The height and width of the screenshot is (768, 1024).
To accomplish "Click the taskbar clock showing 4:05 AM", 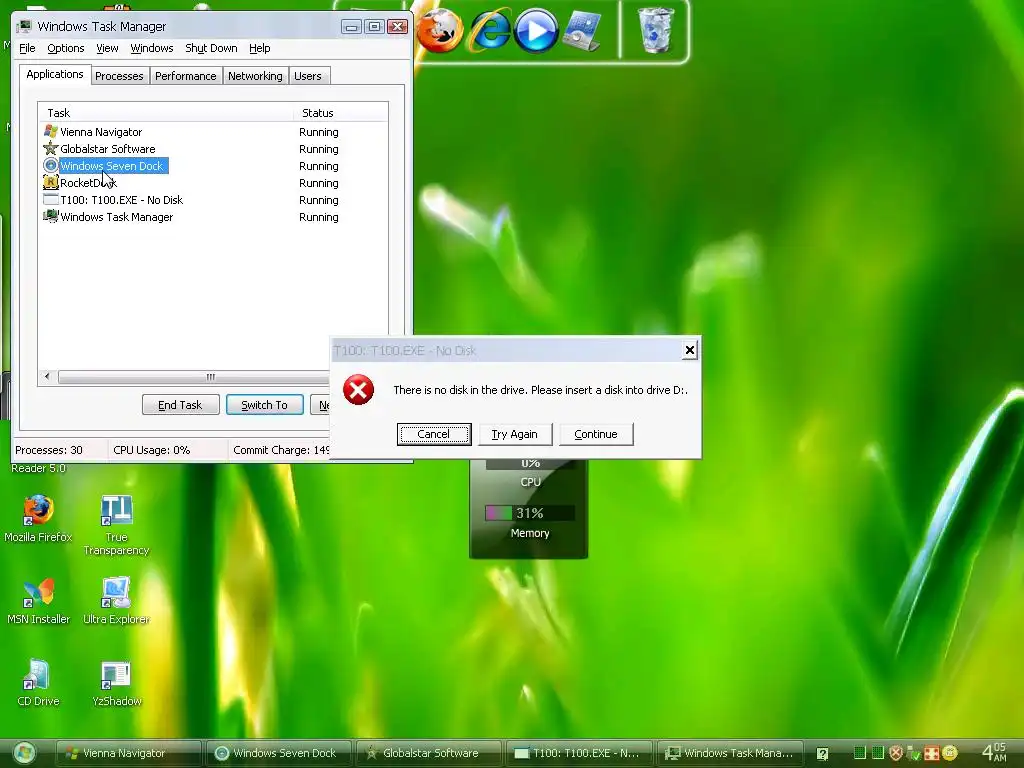I will (994, 753).
